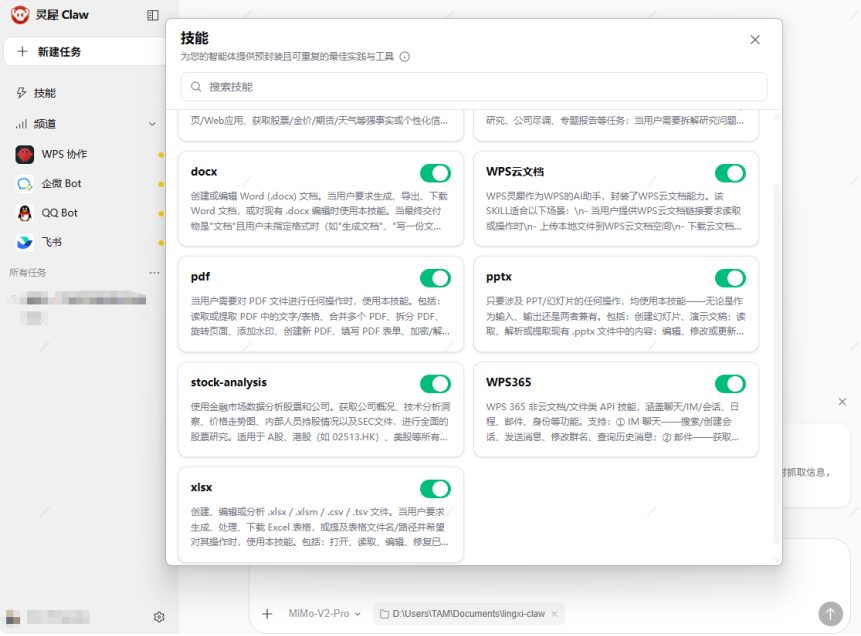Click the 搜索技能 search field
Image resolution: width=861 pixels, height=636 pixels.
tap(474, 87)
